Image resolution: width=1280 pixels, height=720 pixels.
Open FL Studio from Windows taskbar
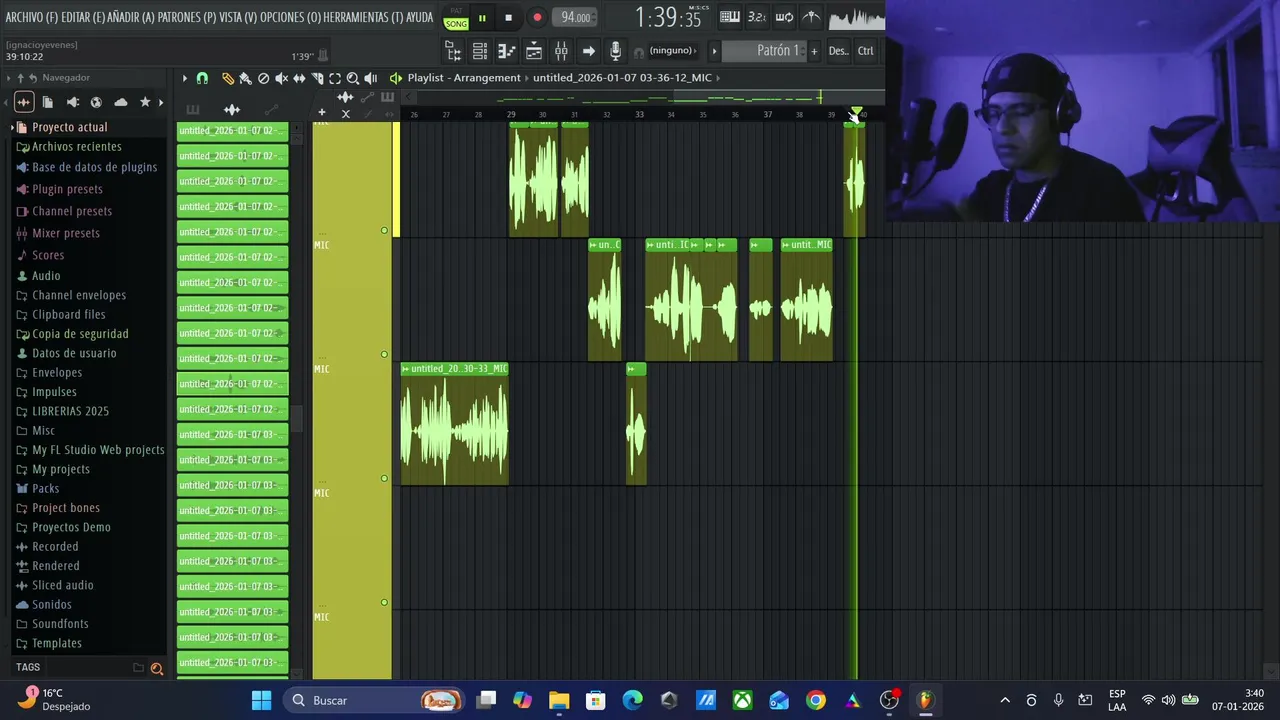tap(925, 700)
